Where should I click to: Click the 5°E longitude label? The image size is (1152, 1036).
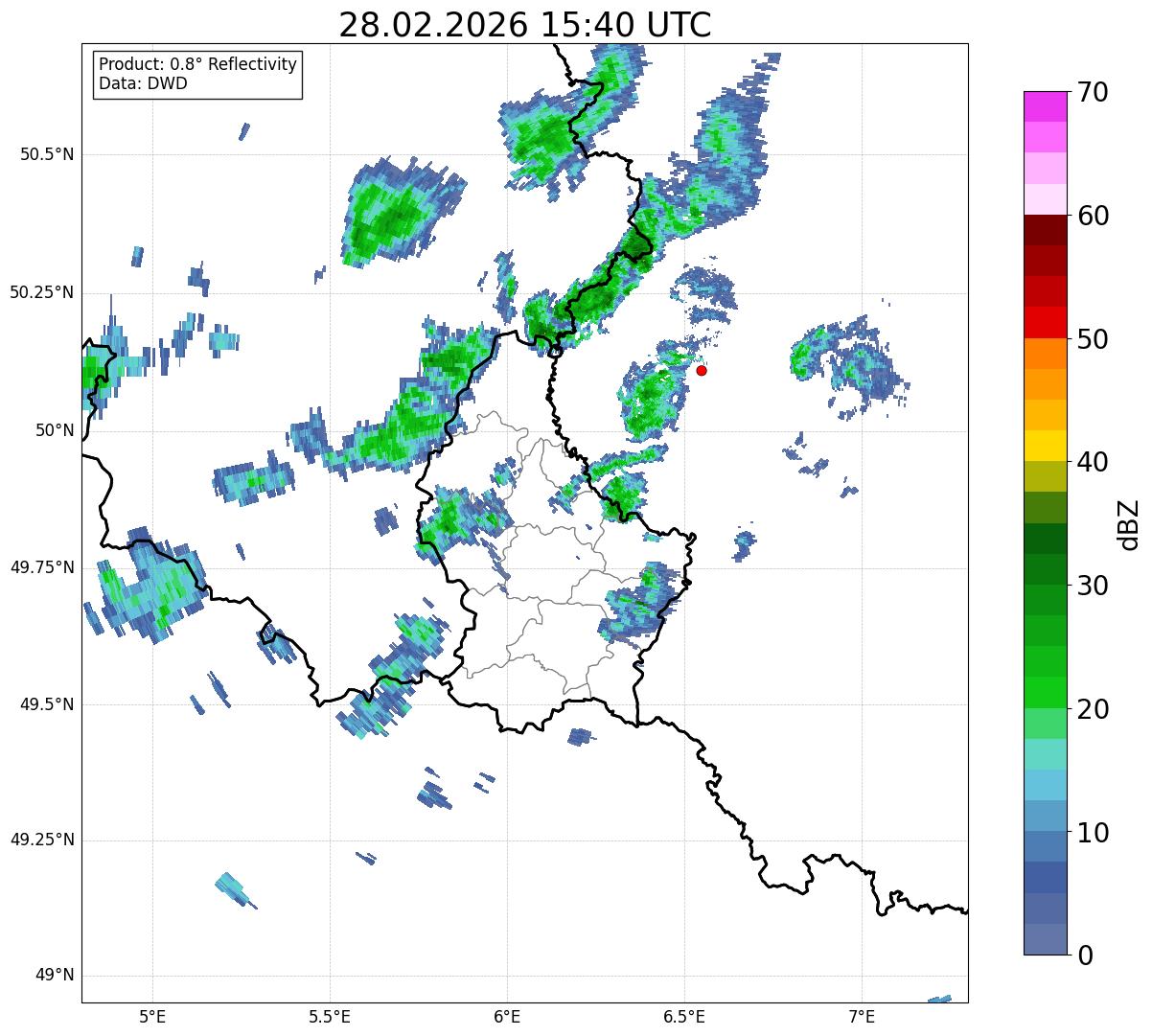click(x=152, y=1018)
